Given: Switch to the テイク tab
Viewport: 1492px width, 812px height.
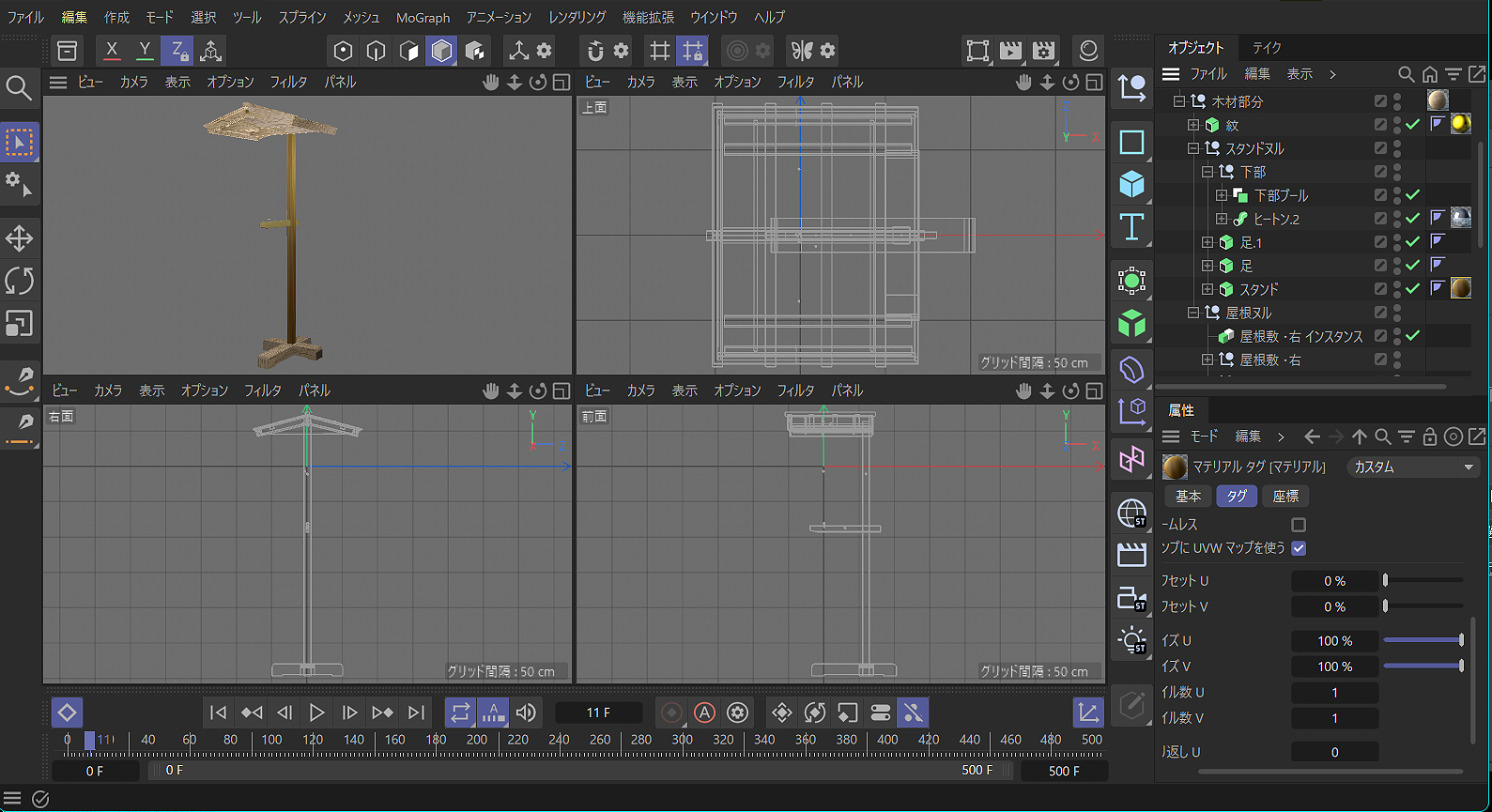Looking at the screenshot, I should pos(1267,47).
